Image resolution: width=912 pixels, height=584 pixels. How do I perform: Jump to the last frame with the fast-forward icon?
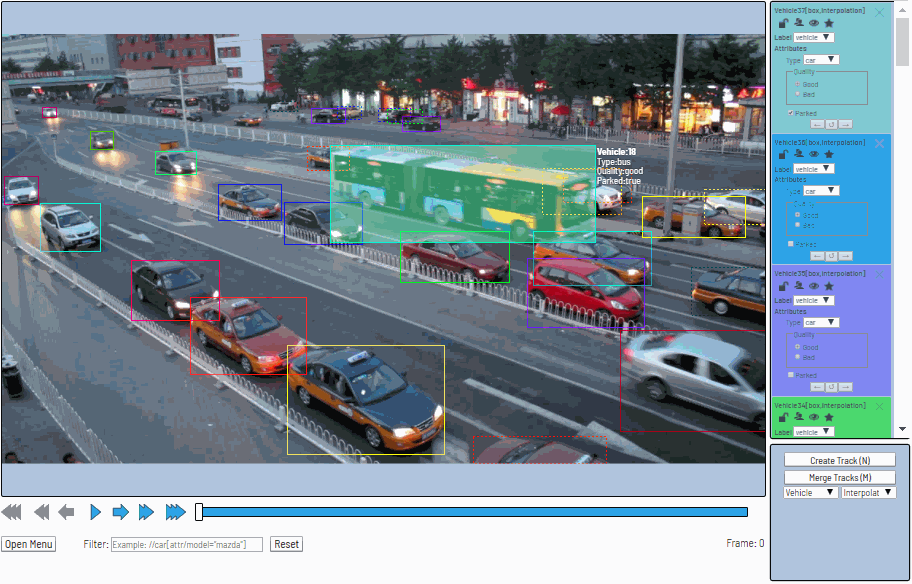click(176, 512)
